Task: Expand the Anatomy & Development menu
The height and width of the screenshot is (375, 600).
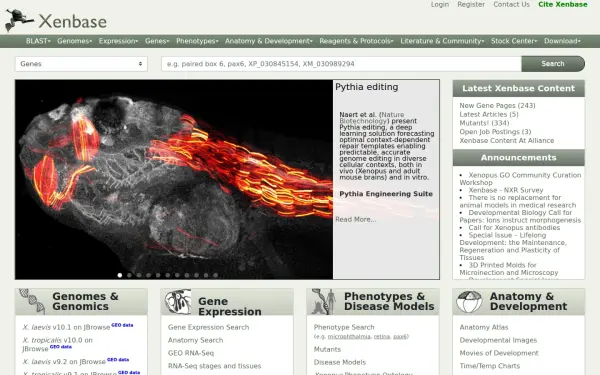Action: 269,41
